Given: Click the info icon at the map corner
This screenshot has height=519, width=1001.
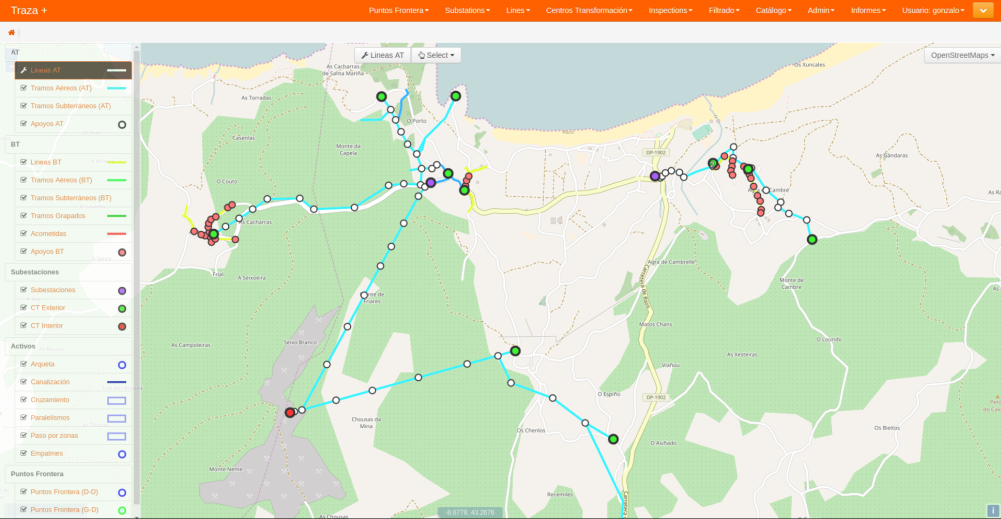Looking at the screenshot, I should (x=993, y=511).
